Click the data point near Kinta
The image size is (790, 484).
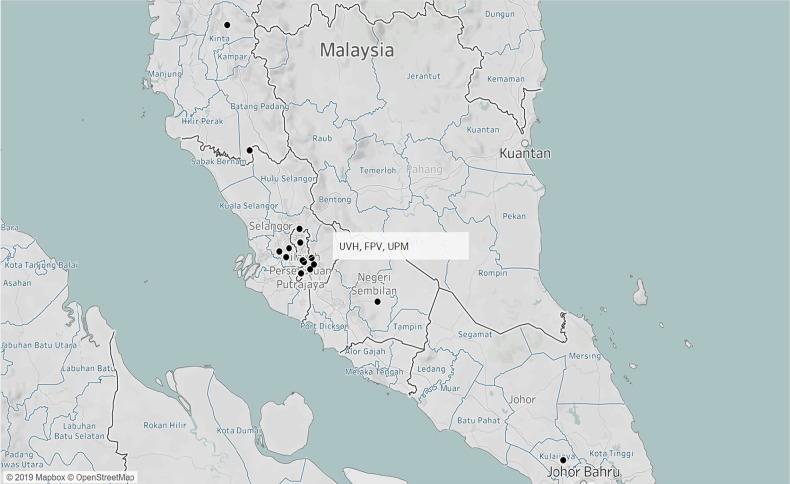coord(227,24)
